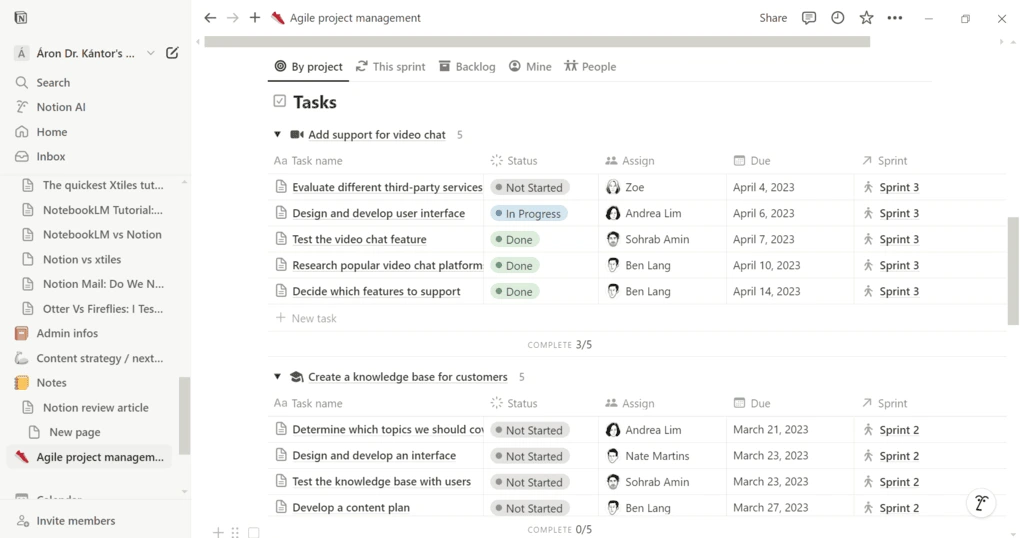Open NotebookLM vs Notion page
The width and height of the screenshot is (1020, 538).
coord(102,234)
